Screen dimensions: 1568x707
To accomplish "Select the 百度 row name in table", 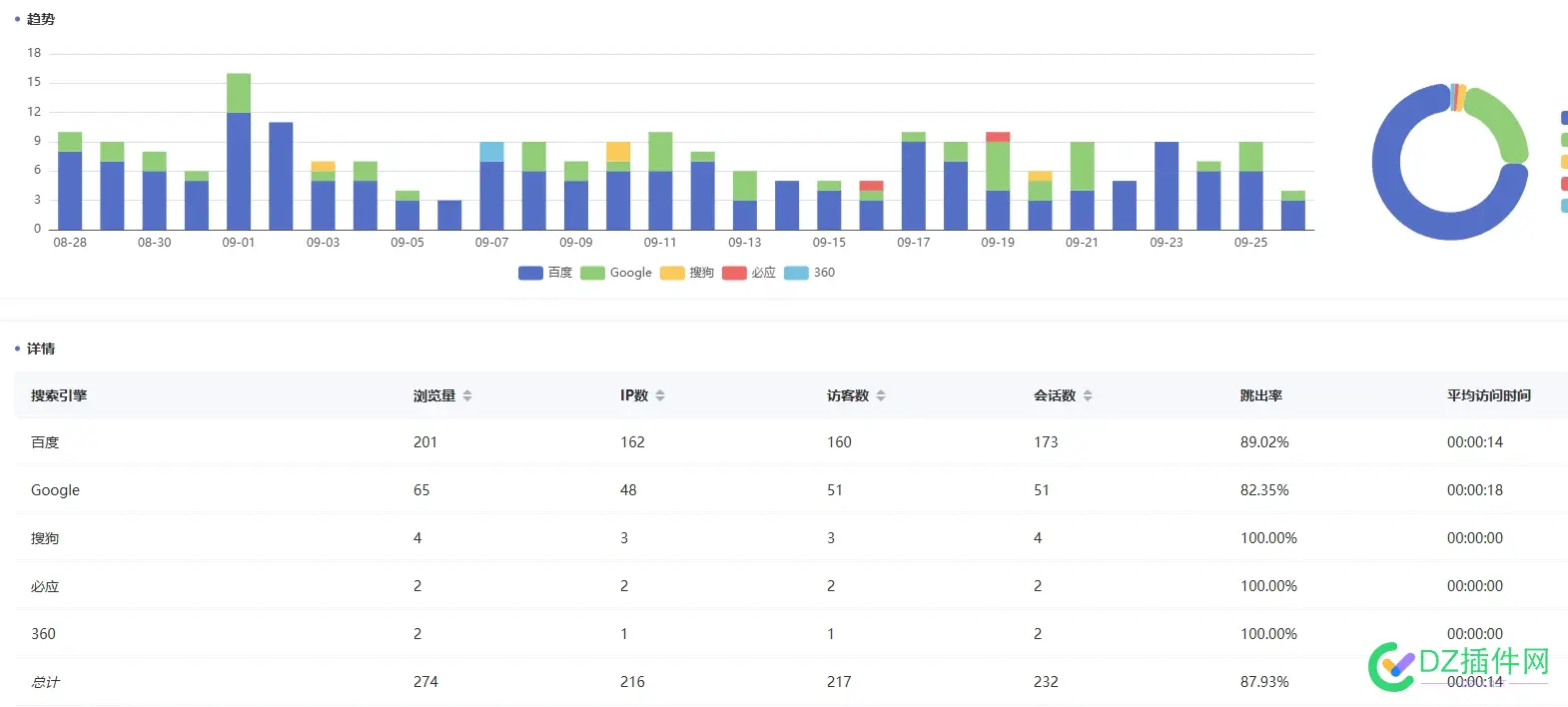I will (x=45, y=442).
